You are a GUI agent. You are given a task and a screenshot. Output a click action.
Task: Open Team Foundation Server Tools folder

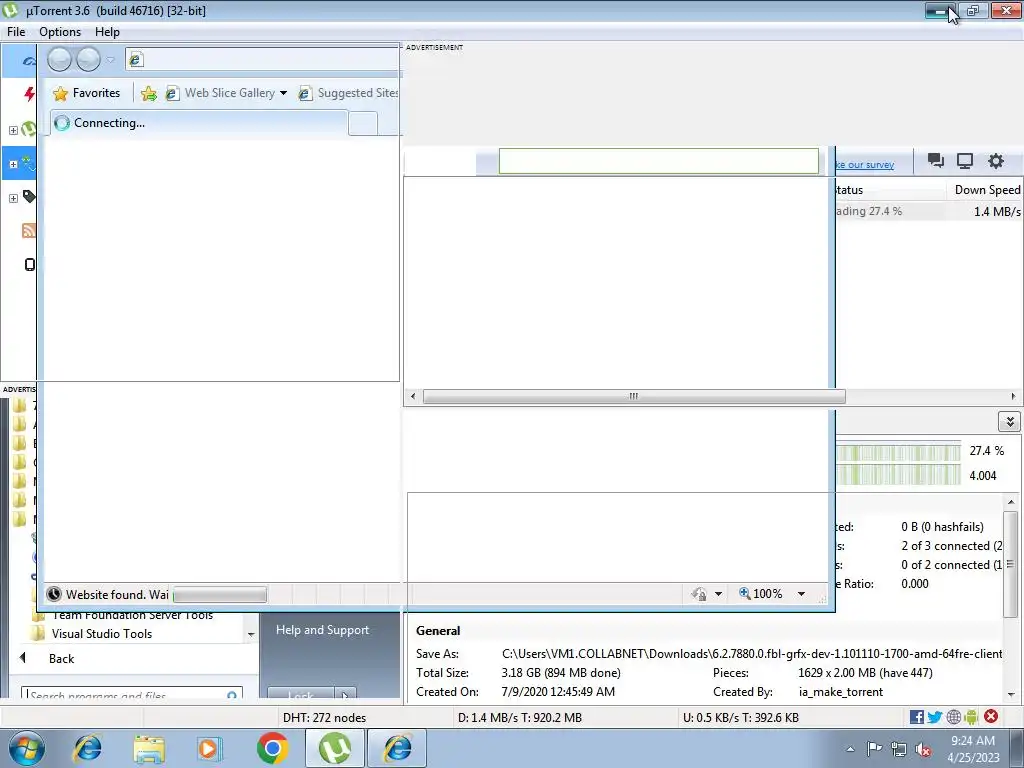tap(133, 615)
